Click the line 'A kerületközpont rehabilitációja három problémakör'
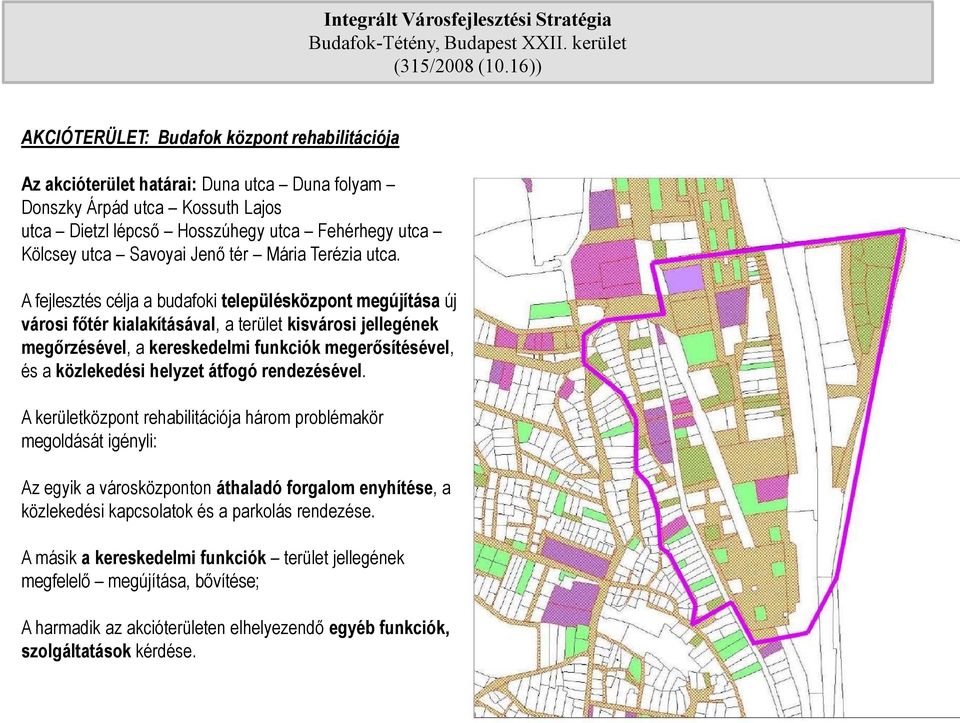 pos(202,418)
